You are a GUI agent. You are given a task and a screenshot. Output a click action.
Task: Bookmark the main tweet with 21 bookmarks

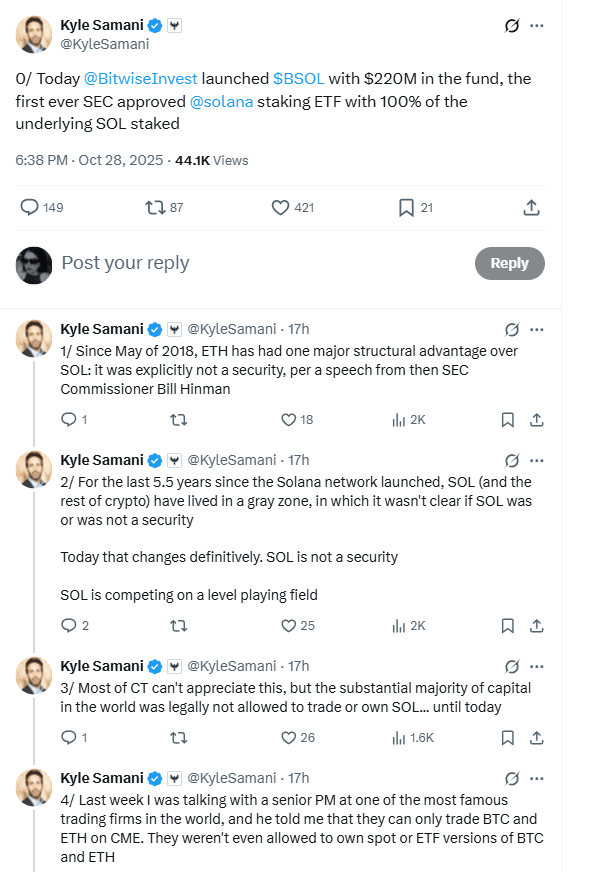click(405, 208)
